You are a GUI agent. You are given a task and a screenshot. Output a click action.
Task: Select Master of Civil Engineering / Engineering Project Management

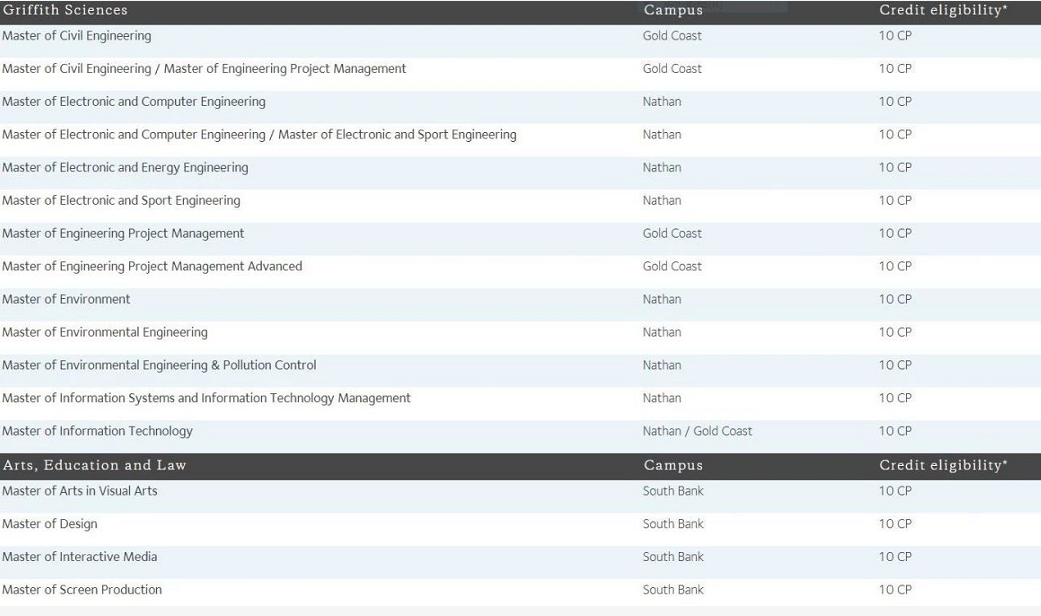point(204,69)
